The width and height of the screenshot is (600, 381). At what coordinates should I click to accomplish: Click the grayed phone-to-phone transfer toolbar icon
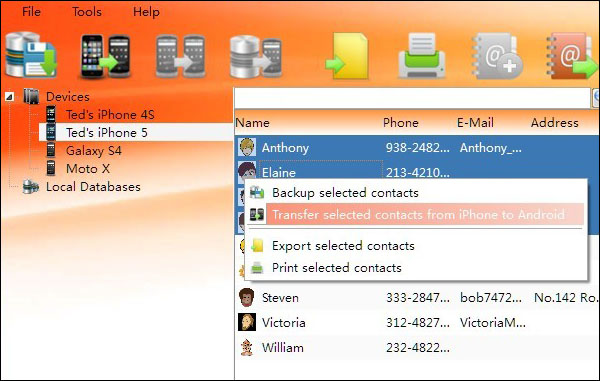pyautogui.click(x=180, y=56)
